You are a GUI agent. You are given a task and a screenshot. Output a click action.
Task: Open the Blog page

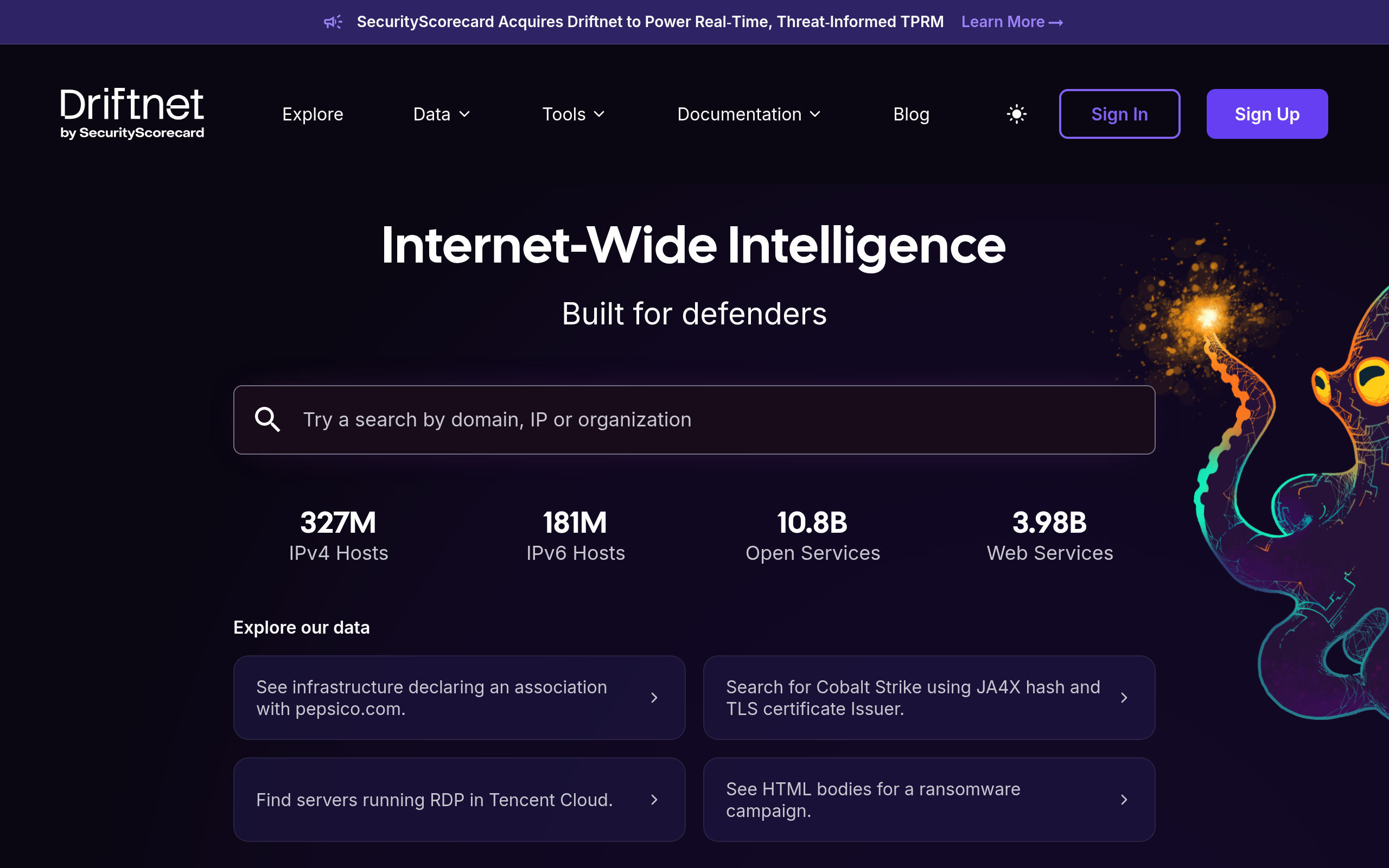coord(912,114)
